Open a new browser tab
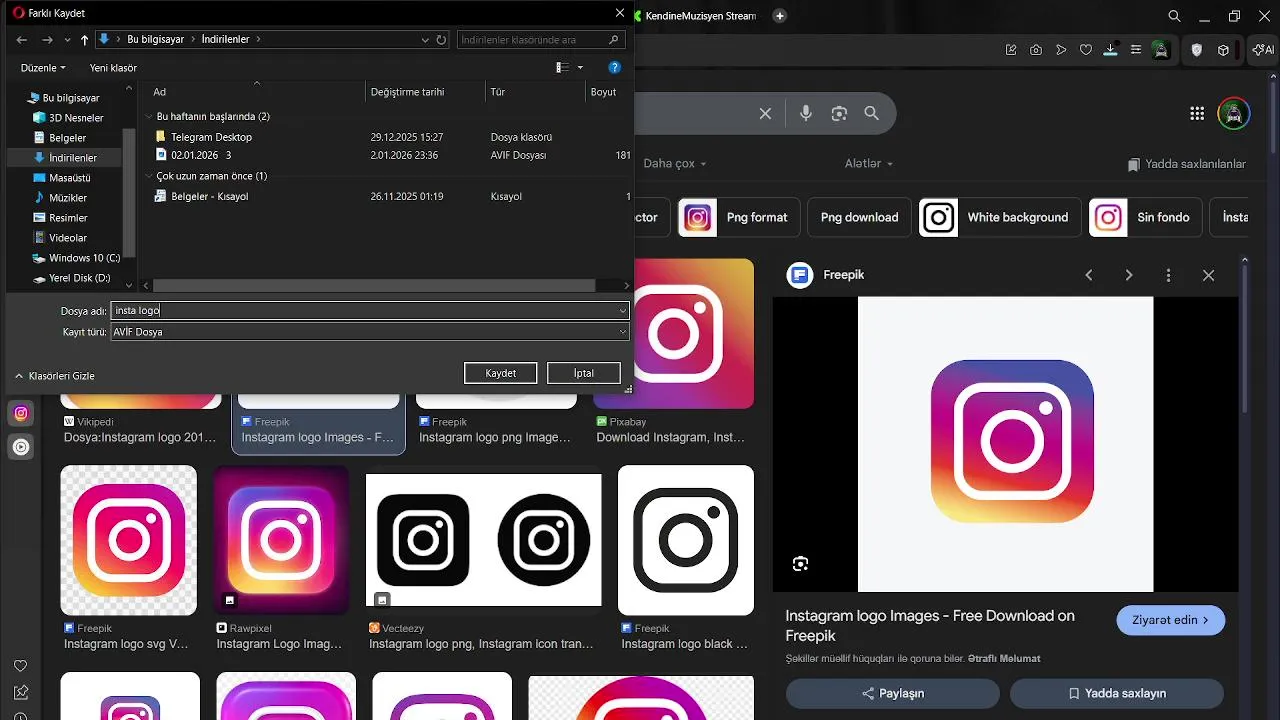This screenshot has height=720, width=1280. 780,16
